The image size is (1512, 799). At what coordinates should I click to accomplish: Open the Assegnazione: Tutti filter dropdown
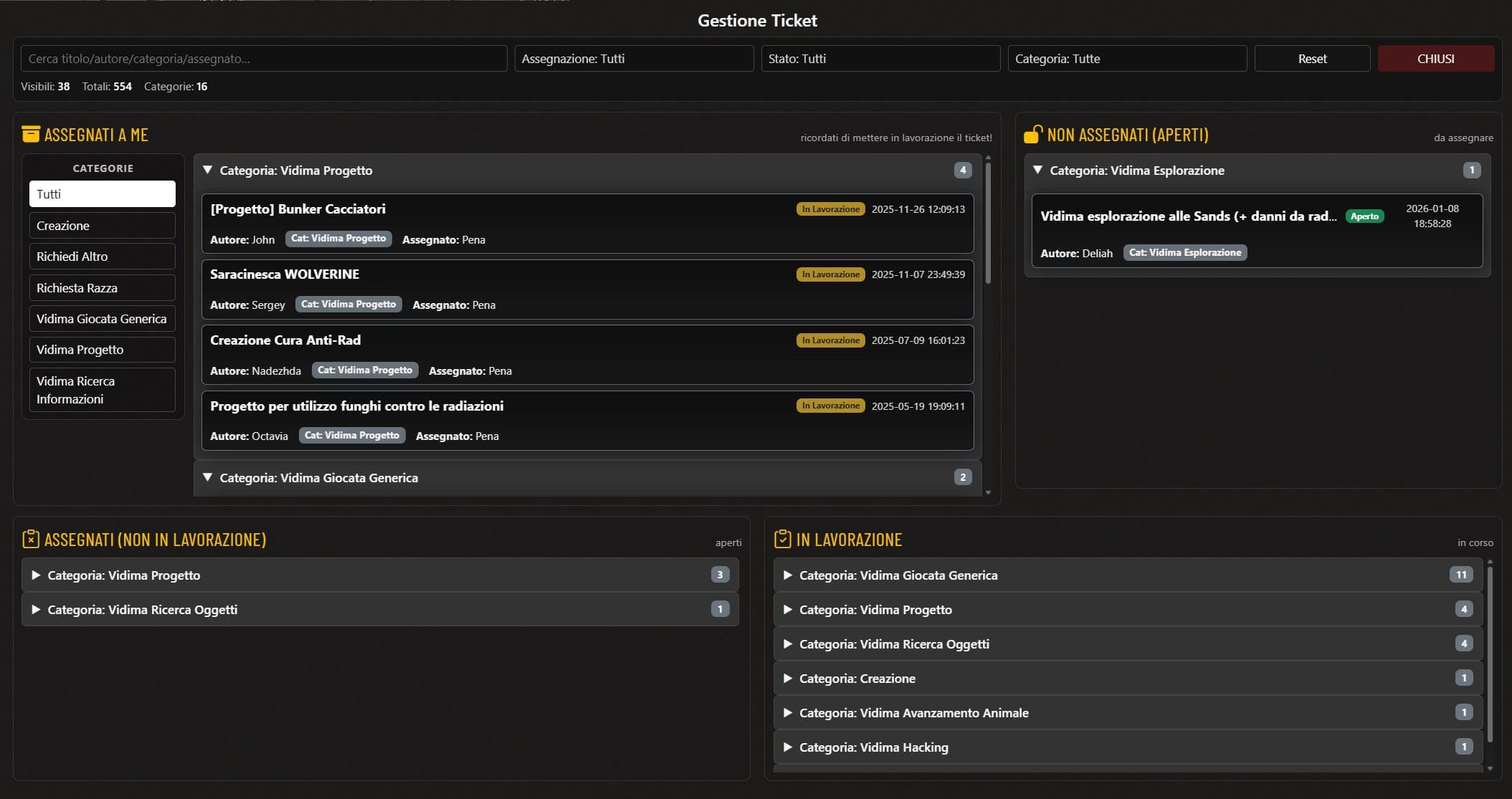click(634, 59)
